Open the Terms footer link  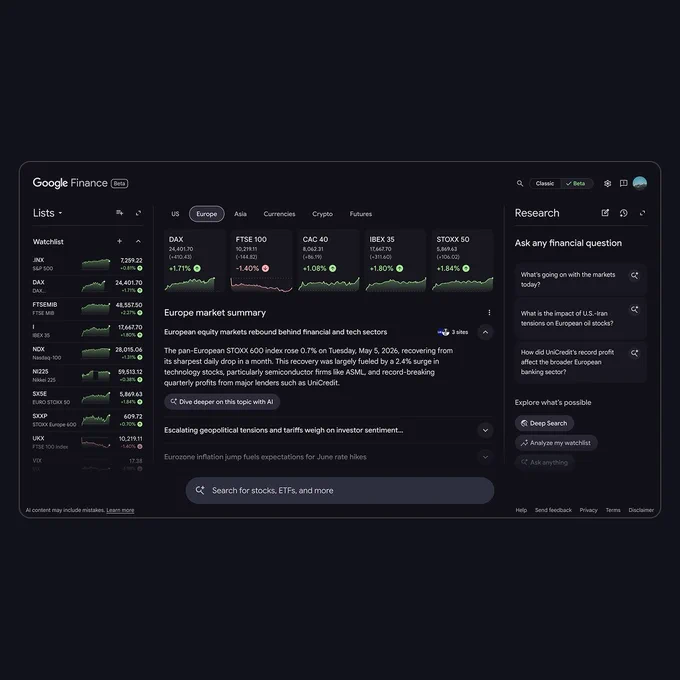click(x=613, y=510)
